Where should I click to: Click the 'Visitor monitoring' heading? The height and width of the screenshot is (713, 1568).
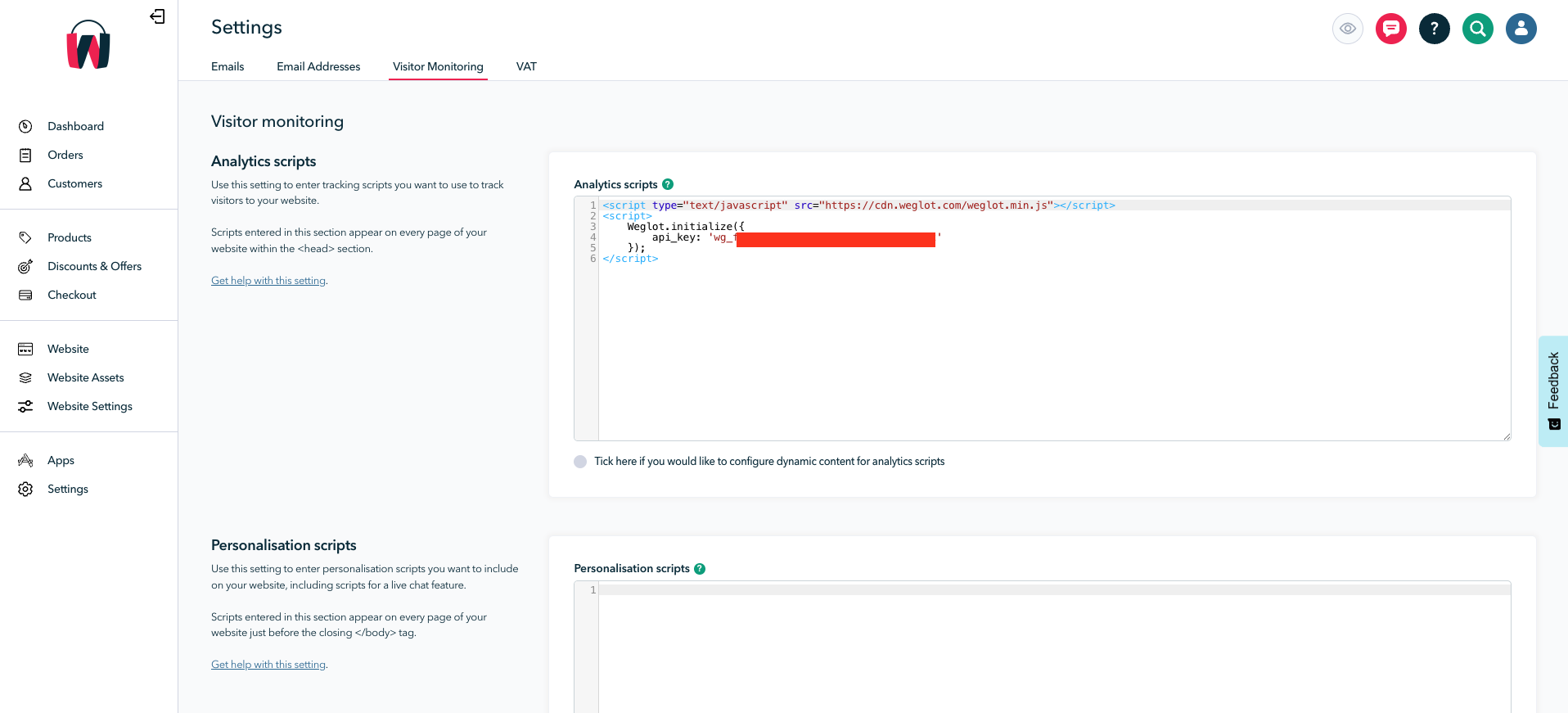[277, 121]
